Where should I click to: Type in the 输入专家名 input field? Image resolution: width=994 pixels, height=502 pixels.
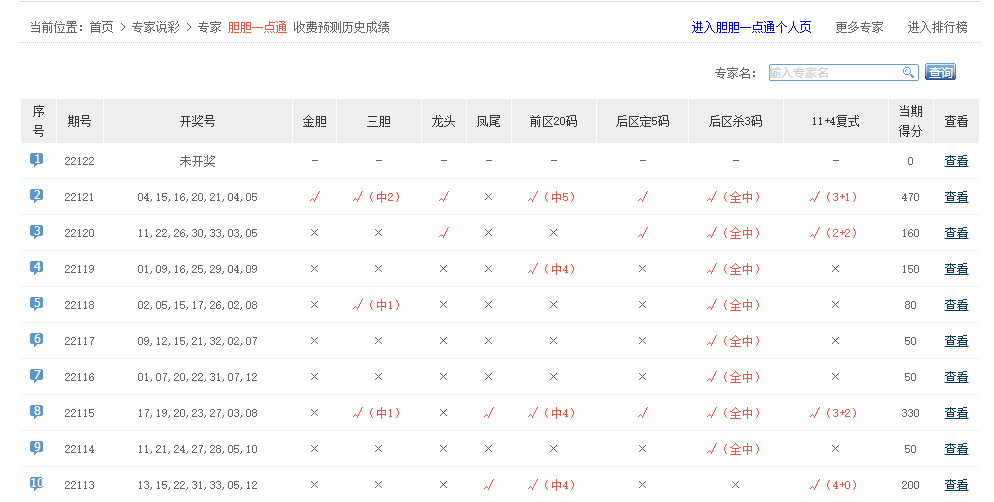834,72
